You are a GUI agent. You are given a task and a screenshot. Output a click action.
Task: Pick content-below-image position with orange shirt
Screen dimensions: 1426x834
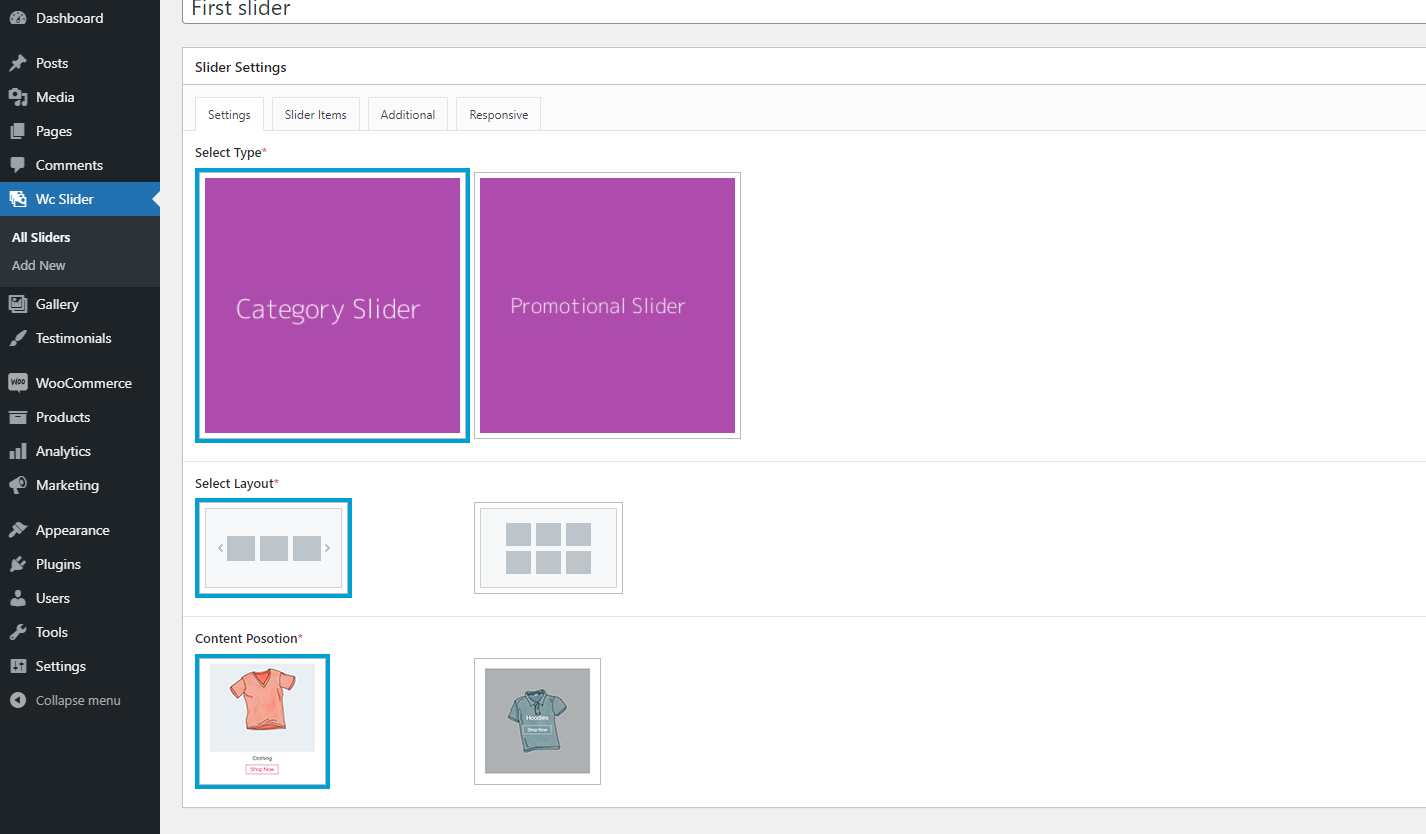(x=262, y=721)
